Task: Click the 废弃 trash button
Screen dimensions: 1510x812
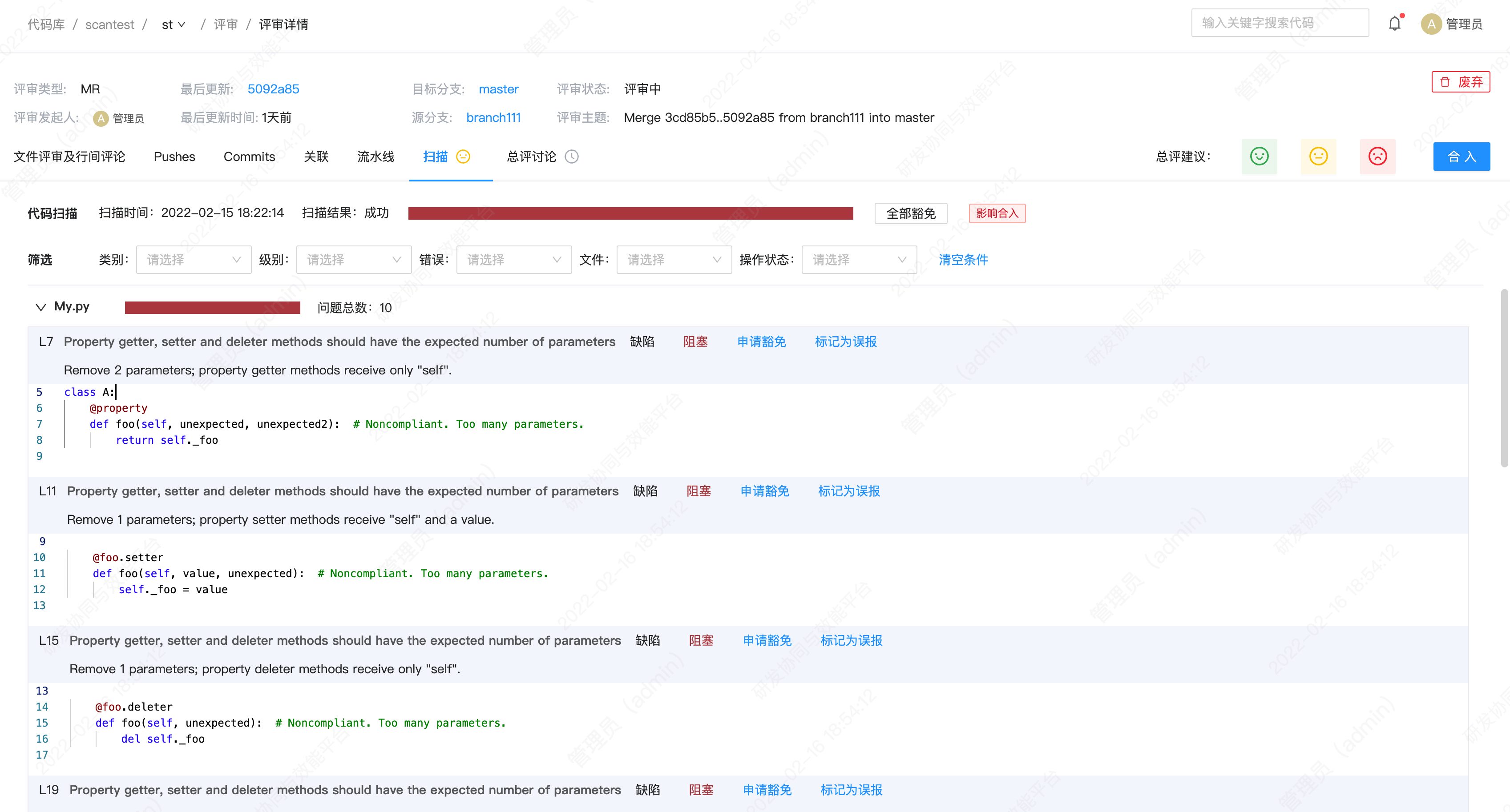Action: click(x=1460, y=82)
